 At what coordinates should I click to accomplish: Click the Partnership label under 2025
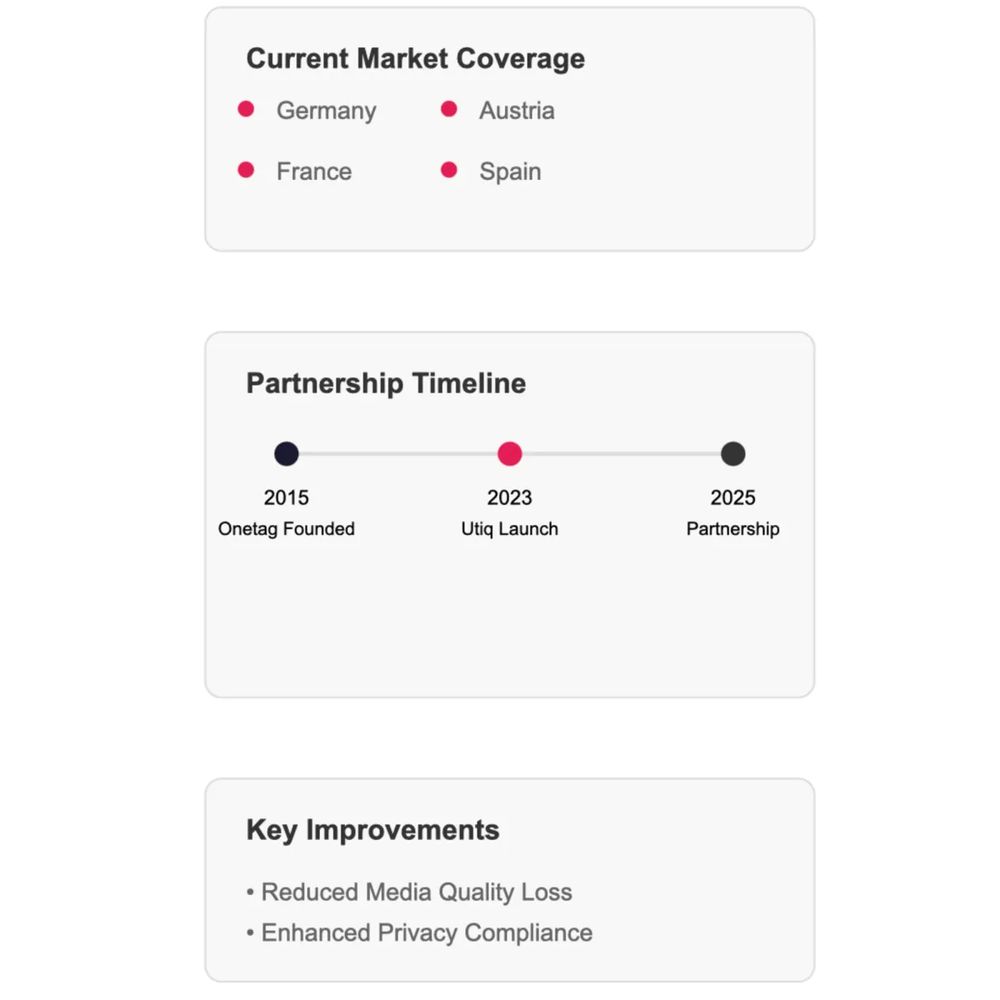pyautogui.click(x=733, y=529)
